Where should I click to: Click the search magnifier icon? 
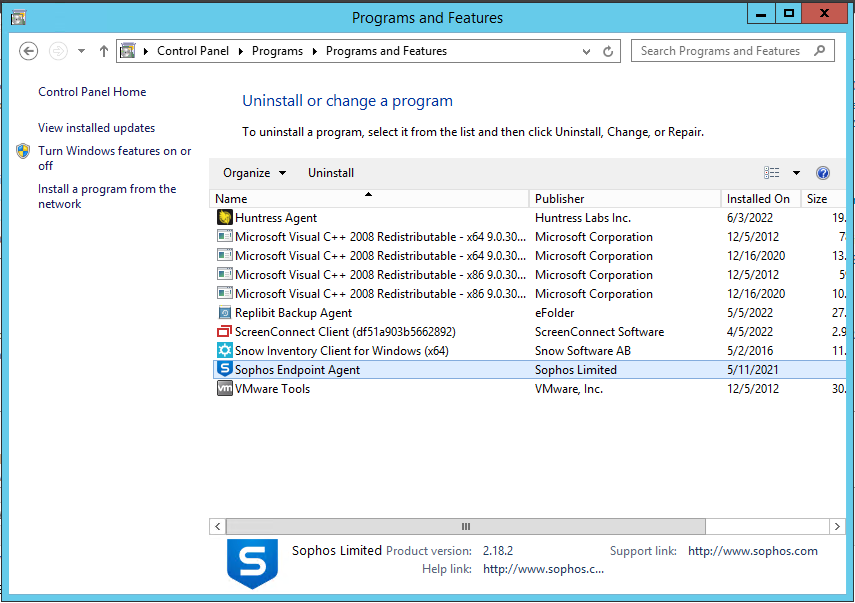819,51
